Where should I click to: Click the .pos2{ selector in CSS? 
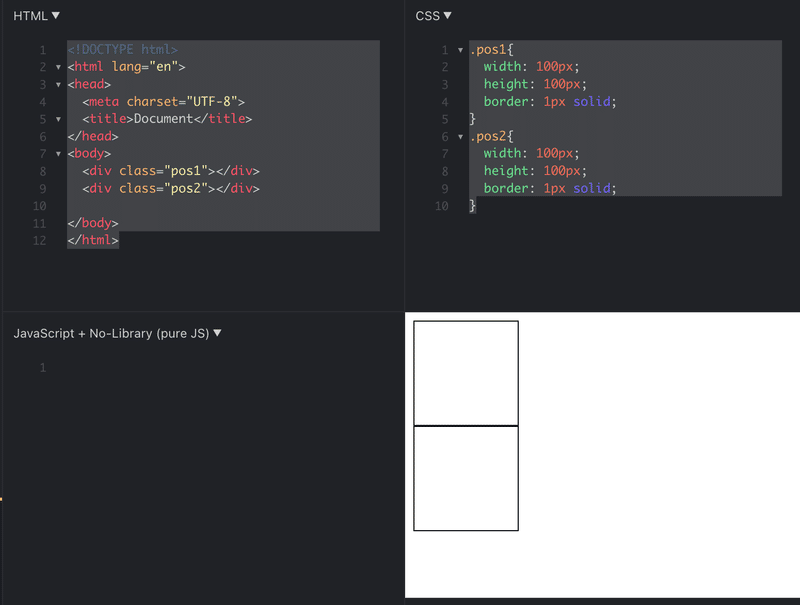pos(492,136)
